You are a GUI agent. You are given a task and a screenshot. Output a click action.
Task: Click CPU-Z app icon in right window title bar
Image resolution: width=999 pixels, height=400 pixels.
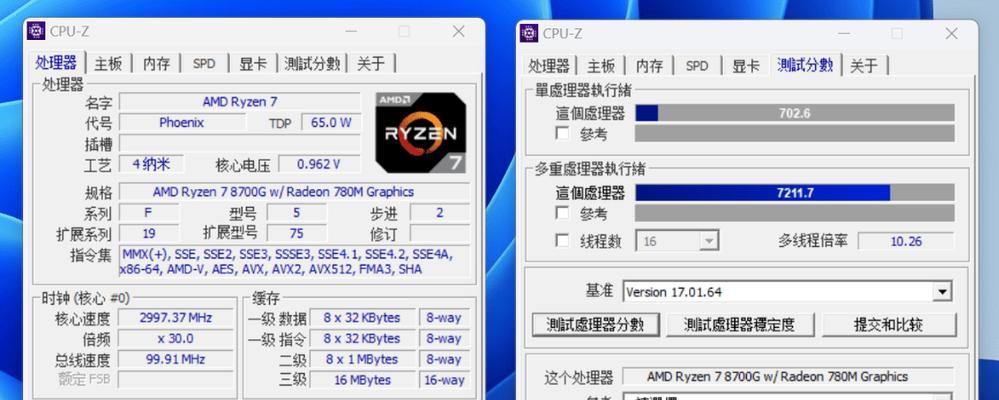(x=529, y=33)
